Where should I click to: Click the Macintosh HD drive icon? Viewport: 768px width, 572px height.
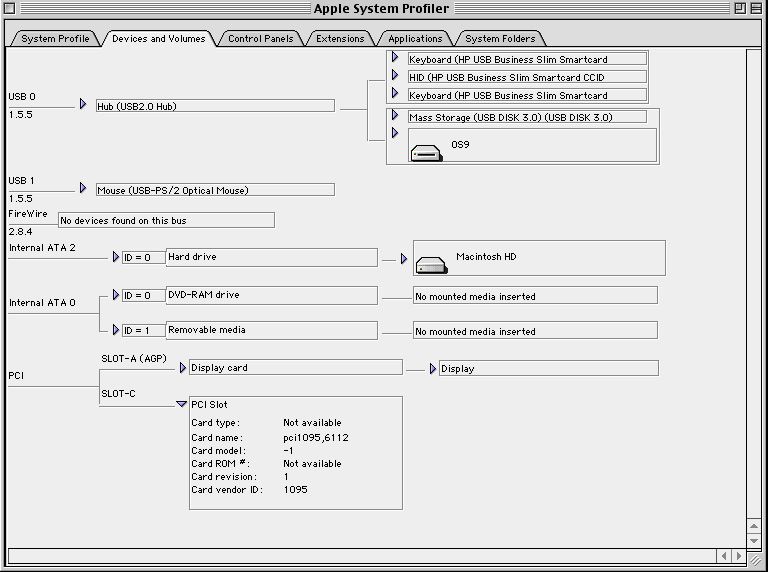pos(432,265)
